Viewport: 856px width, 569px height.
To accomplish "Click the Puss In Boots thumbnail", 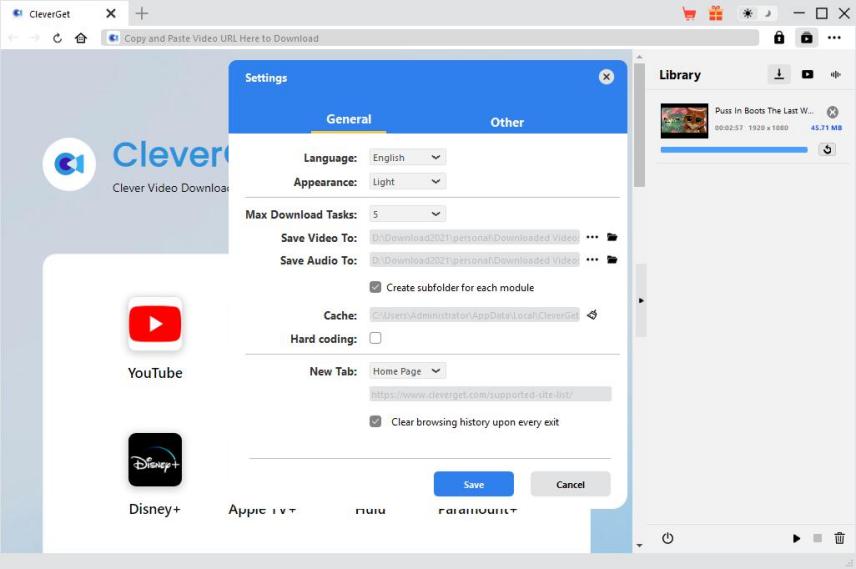I will click(x=684, y=121).
